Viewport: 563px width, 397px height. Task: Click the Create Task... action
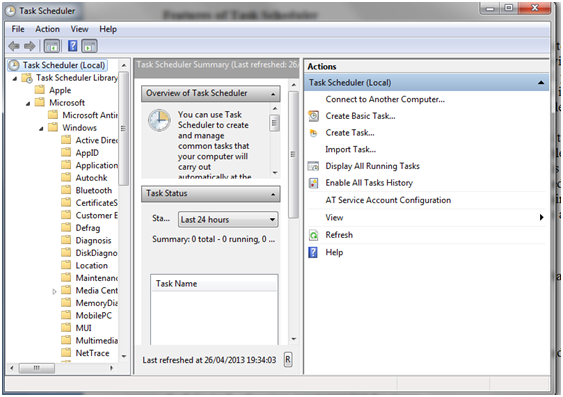[x=350, y=133]
